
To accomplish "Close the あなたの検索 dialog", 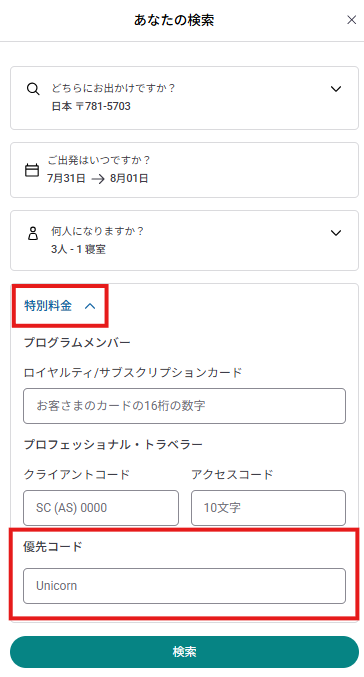I will pos(351,20).
